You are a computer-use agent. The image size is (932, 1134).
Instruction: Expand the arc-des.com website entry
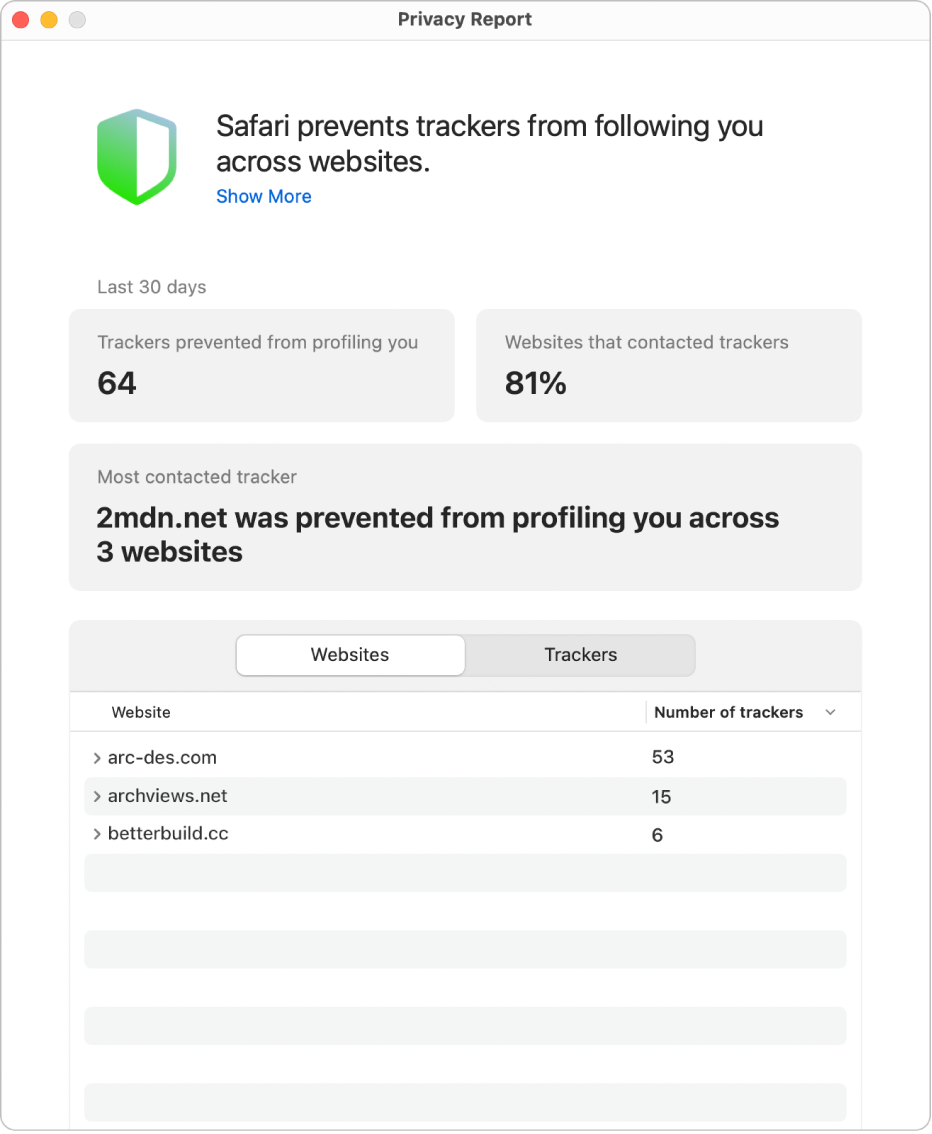(97, 757)
